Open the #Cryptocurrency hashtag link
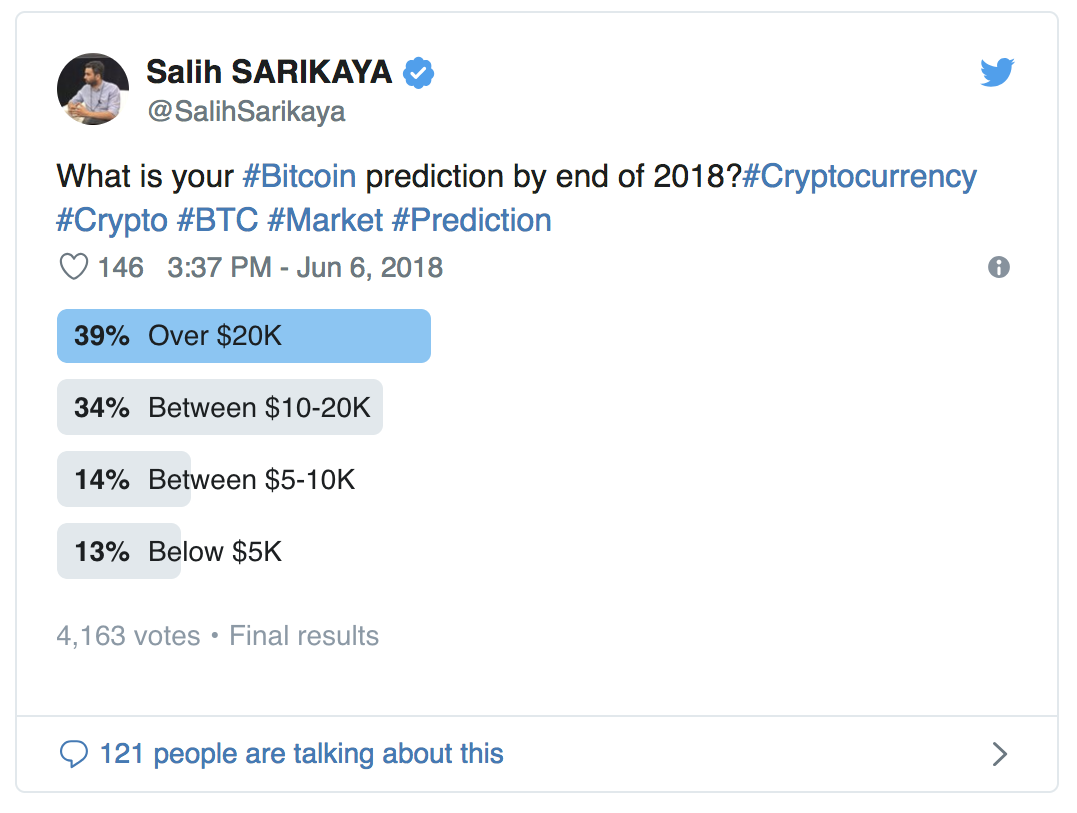Viewport: 1077px width, 813px height. (x=859, y=176)
